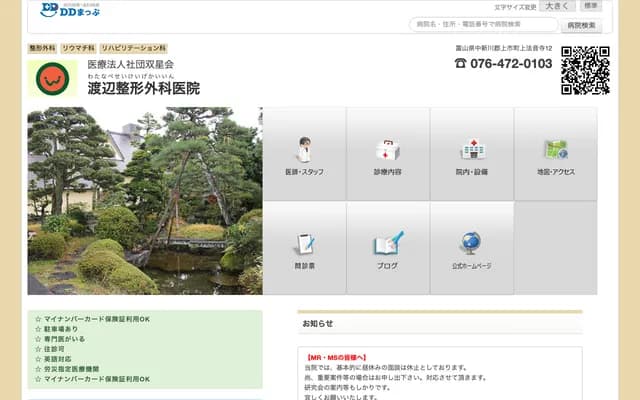Click the clinic name 渡辺整形外科医院

(144, 89)
